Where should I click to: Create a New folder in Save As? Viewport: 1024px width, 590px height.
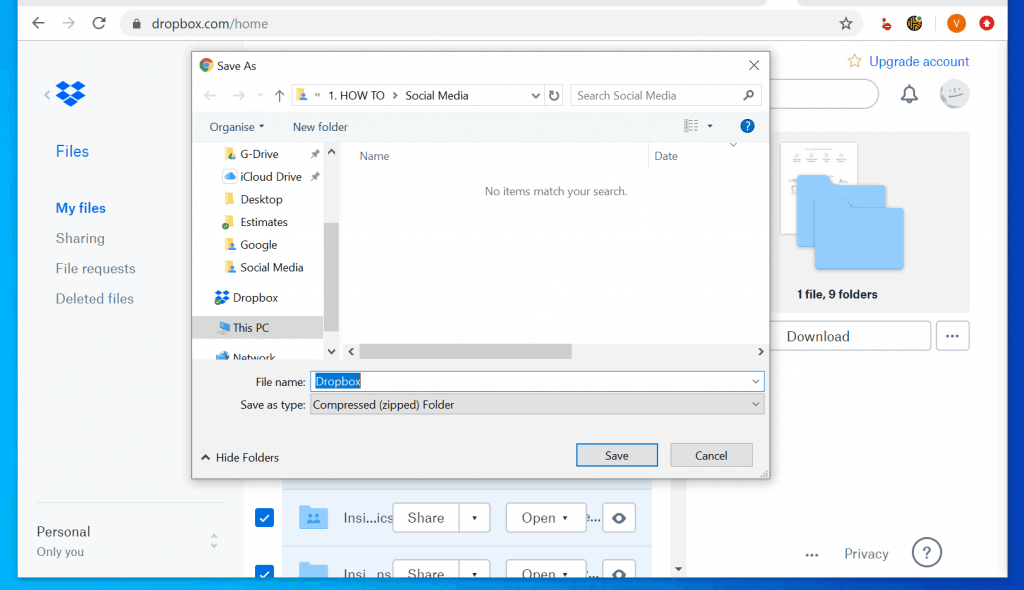pos(320,127)
